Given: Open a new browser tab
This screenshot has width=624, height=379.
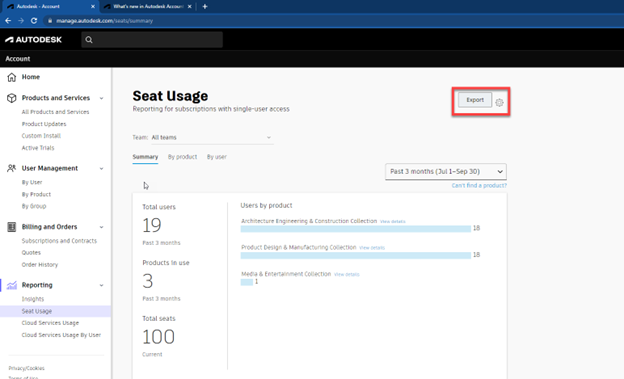Looking at the screenshot, I should point(205,6).
